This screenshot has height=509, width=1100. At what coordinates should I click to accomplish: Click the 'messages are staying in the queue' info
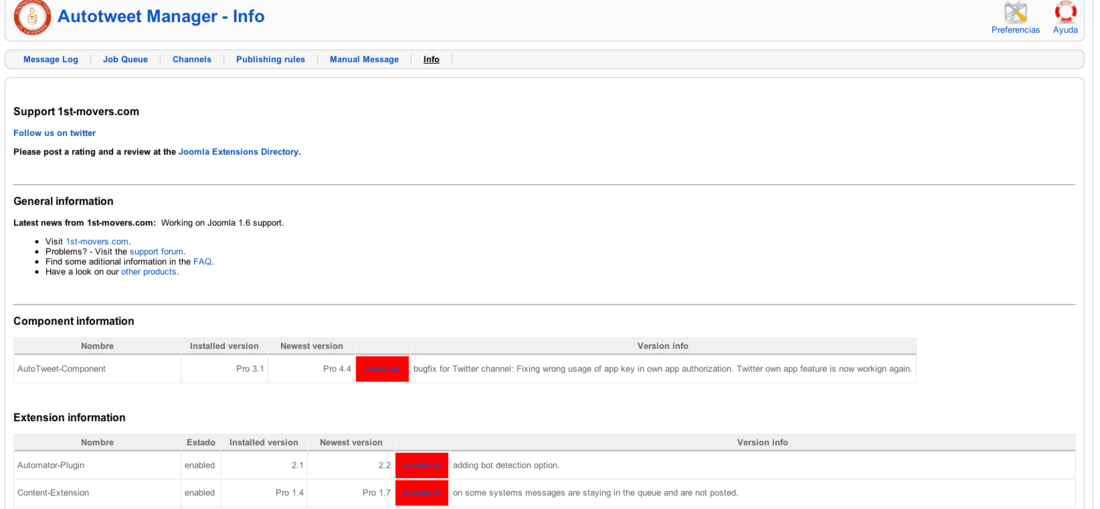coord(596,493)
